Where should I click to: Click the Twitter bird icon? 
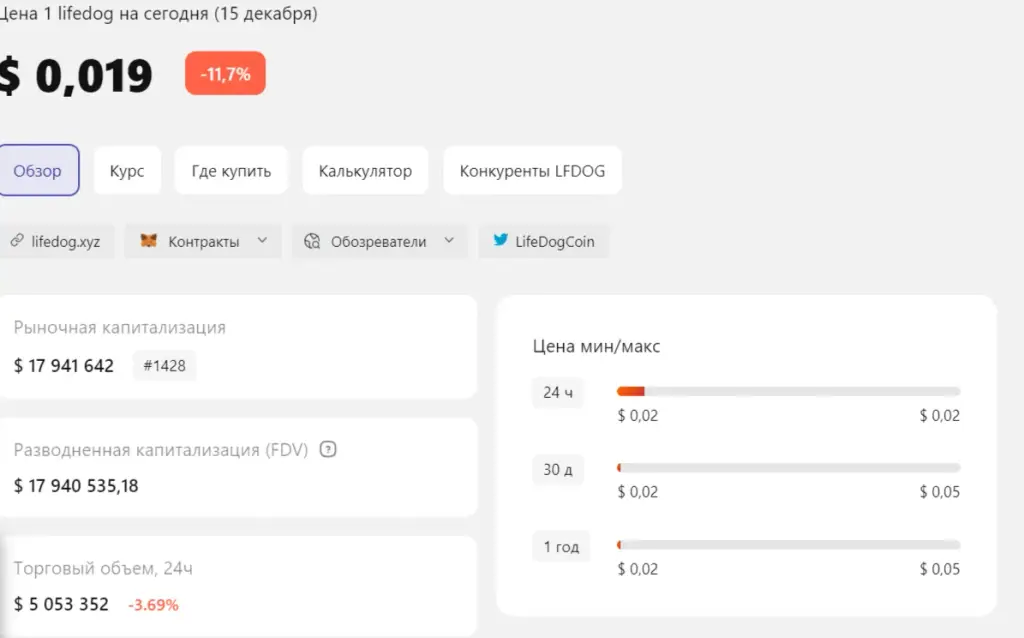[x=500, y=240]
